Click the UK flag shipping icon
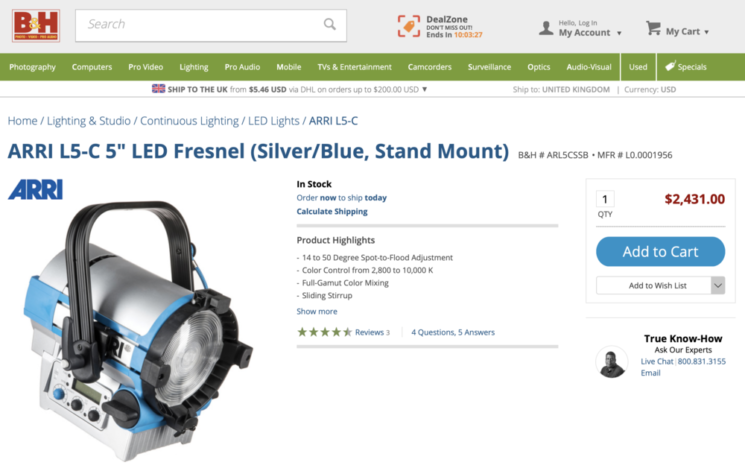This screenshot has width=745, height=474. (x=158, y=89)
